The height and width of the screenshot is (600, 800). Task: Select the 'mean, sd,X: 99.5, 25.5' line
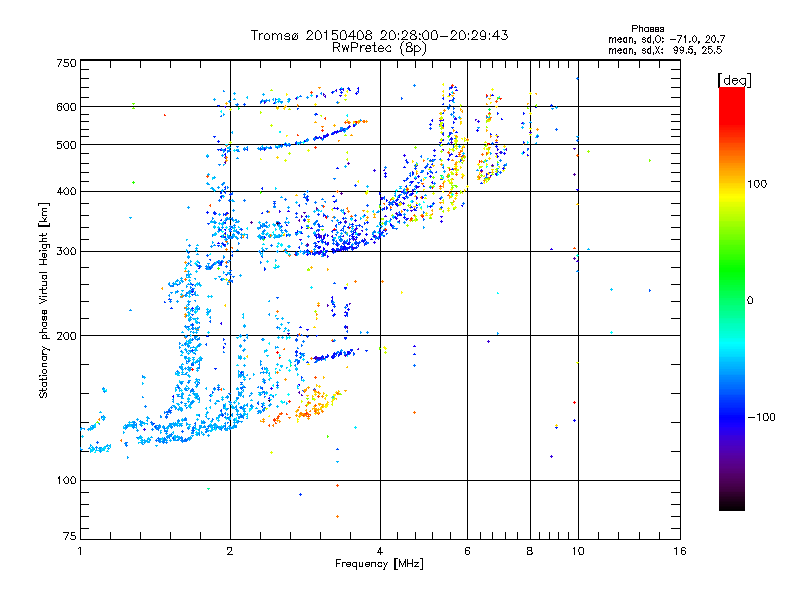pos(665,50)
